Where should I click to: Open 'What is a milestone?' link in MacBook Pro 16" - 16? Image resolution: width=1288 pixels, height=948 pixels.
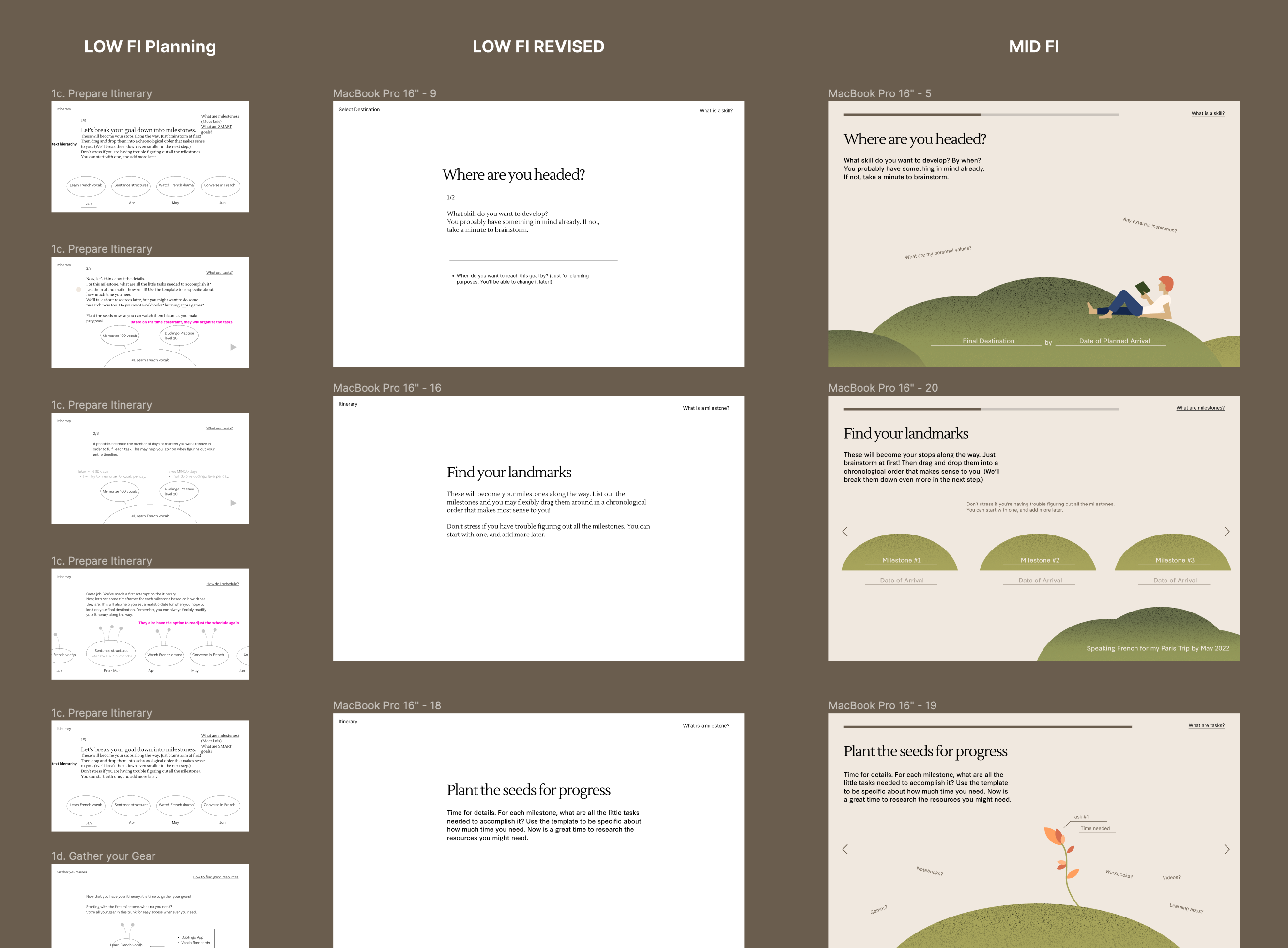pyautogui.click(x=706, y=408)
